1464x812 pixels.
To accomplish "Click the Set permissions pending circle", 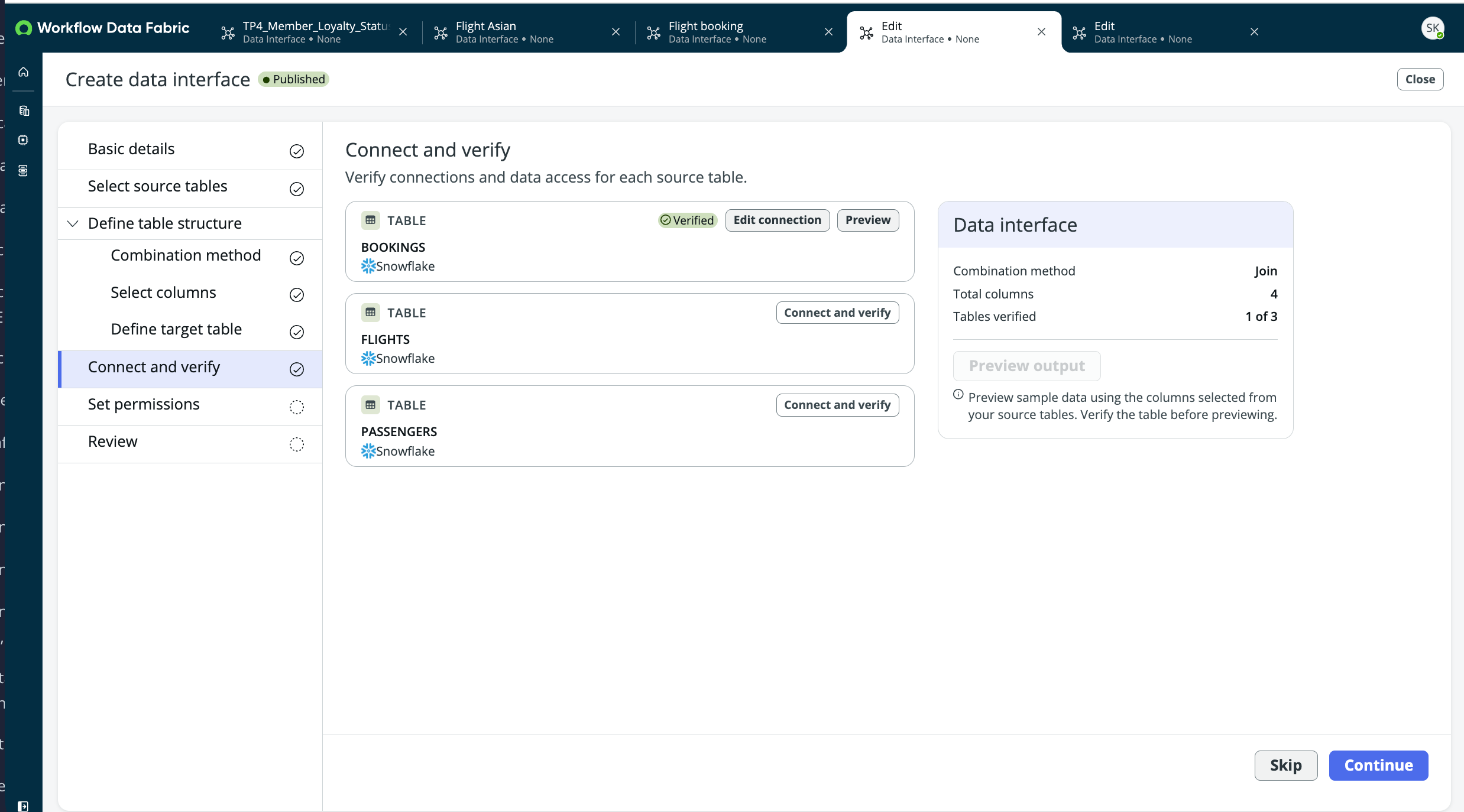I will [x=297, y=407].
